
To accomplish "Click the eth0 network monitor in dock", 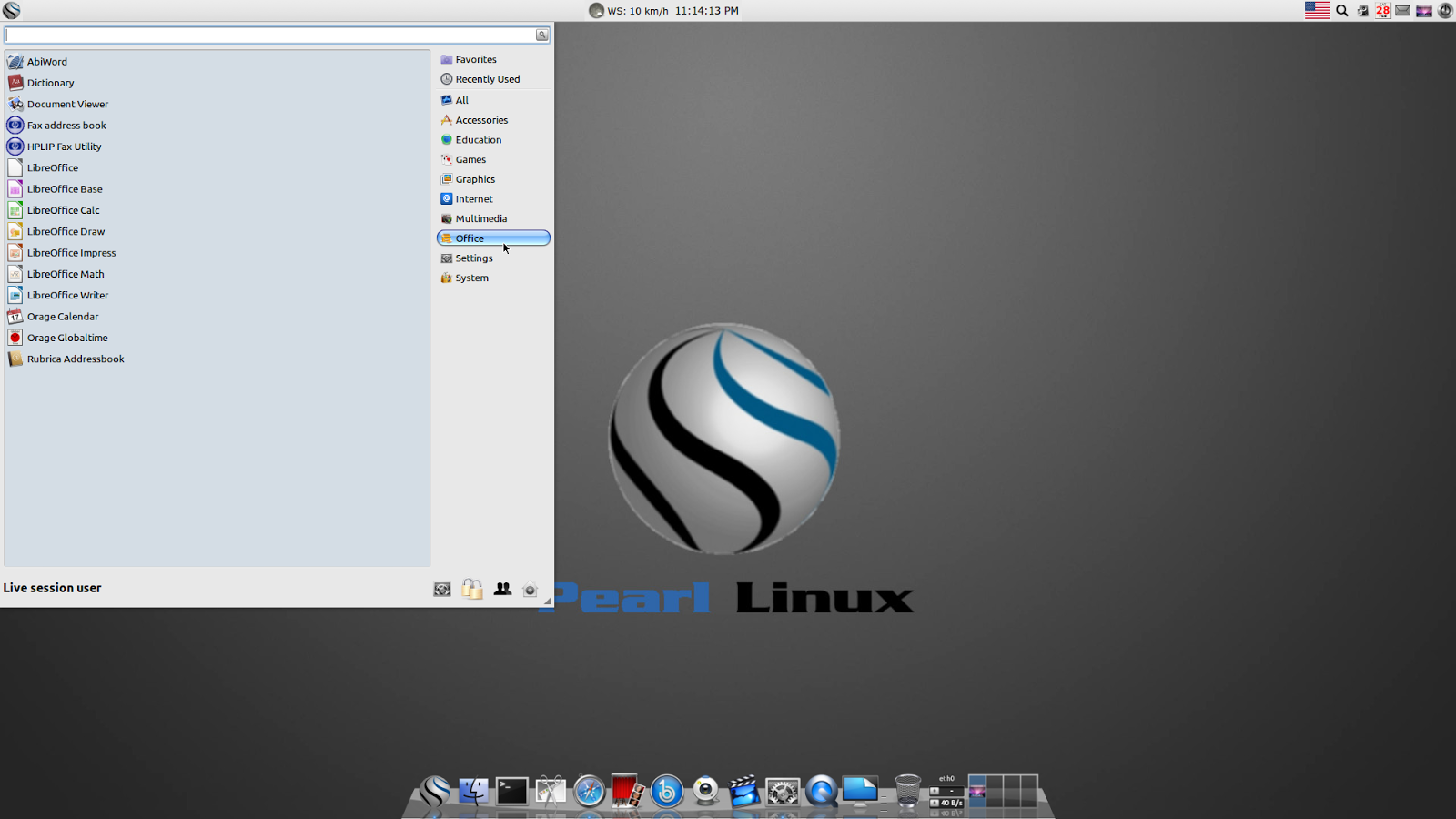I will (x=946, y=791).
